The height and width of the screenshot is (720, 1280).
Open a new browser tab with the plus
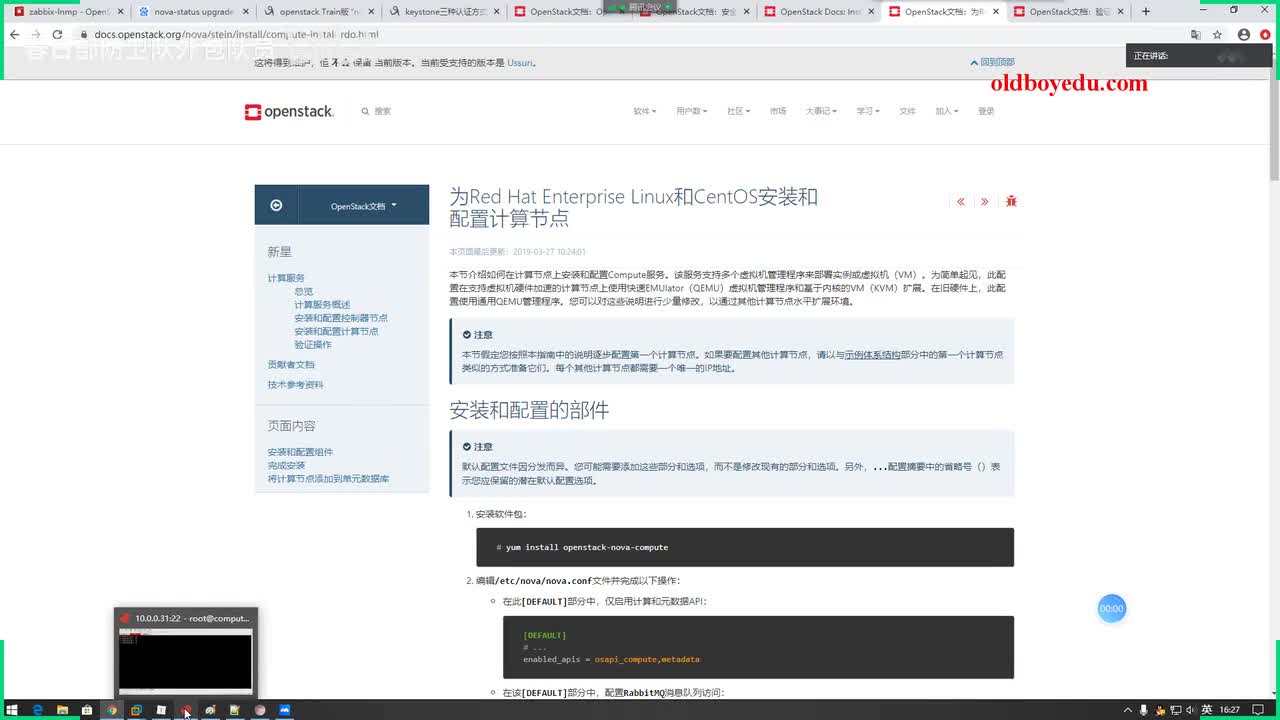pos(1146,12)
